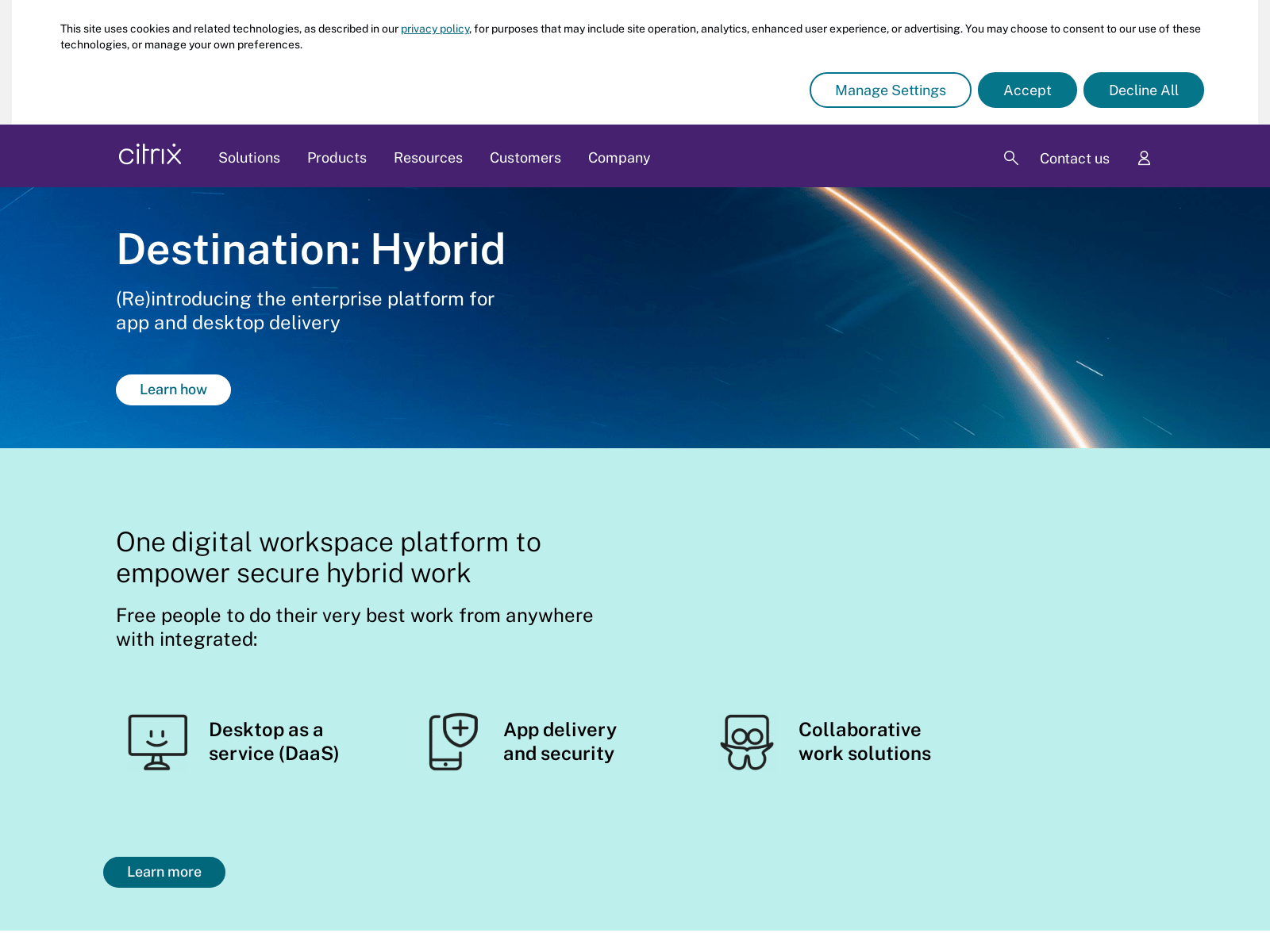The height and width of the screenshot is (952, 1270).
Task: Click the One digital workspace platform heading
Action: 329,558
